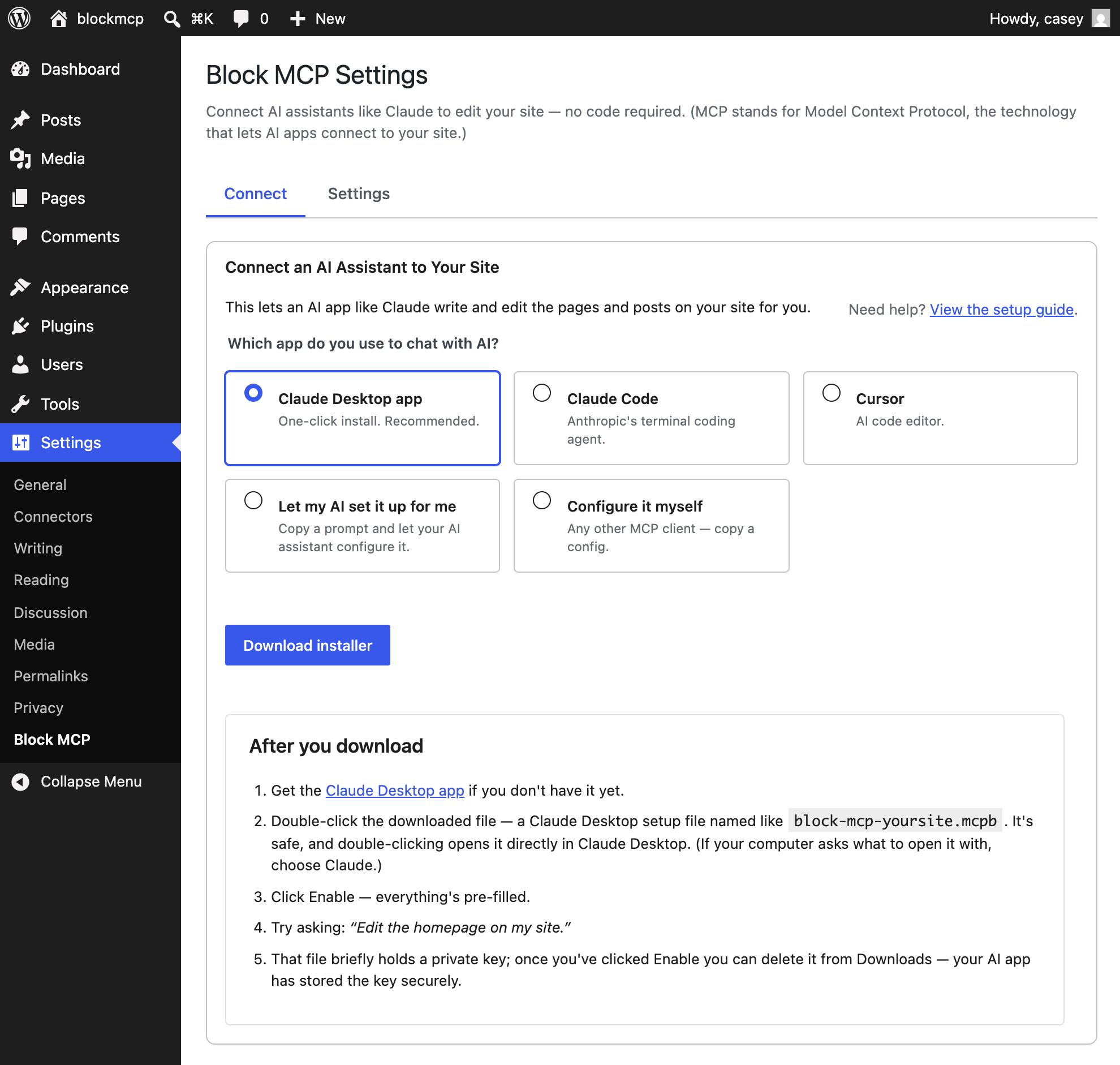Click Howdy, casey account text
Viewport: 1120px width, 1065px height.
(1036, 19)
